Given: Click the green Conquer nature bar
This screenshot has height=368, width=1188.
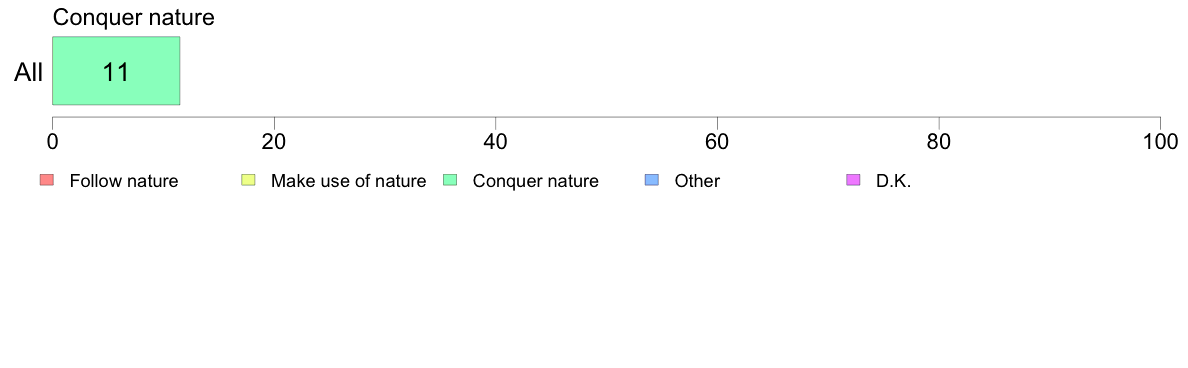Looking at the screenshot, I should [116, 70].
